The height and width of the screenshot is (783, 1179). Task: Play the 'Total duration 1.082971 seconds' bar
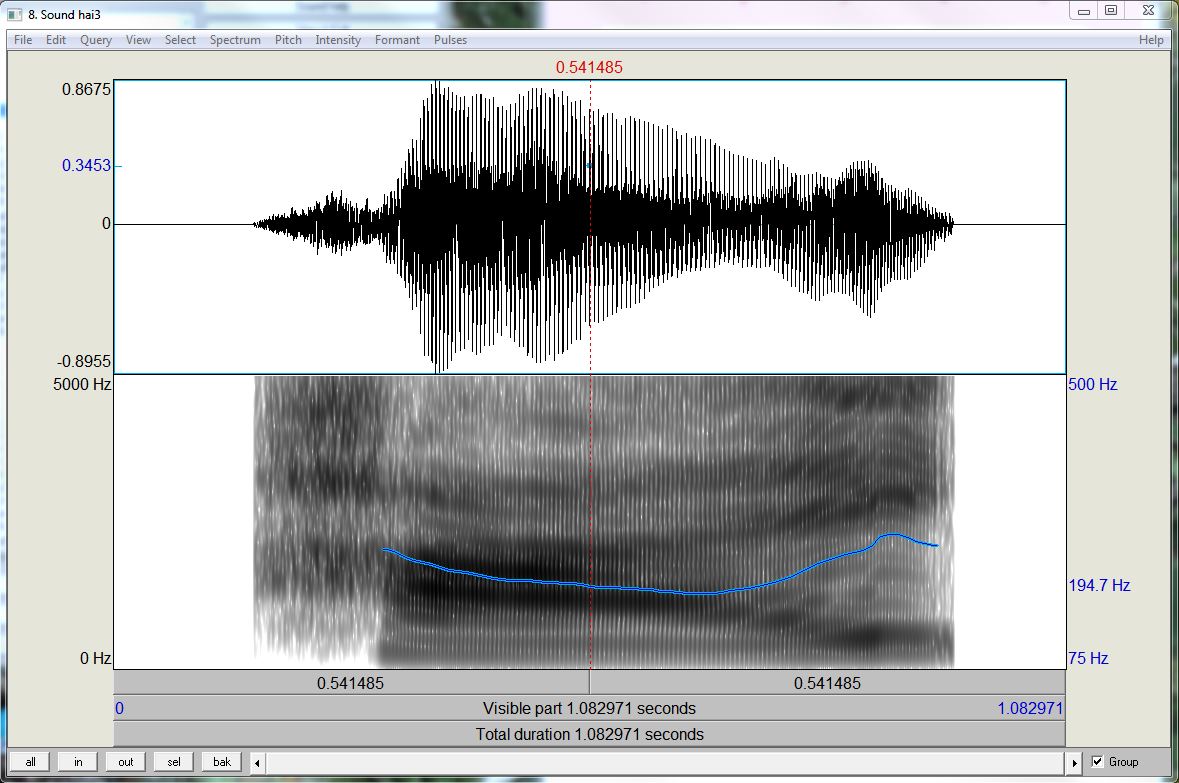(590, 734)
